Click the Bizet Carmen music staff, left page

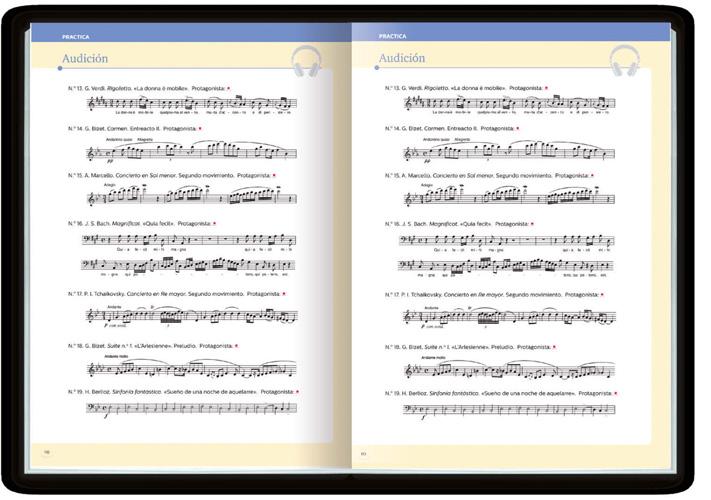pyautogui.click(x=191, y=151)
